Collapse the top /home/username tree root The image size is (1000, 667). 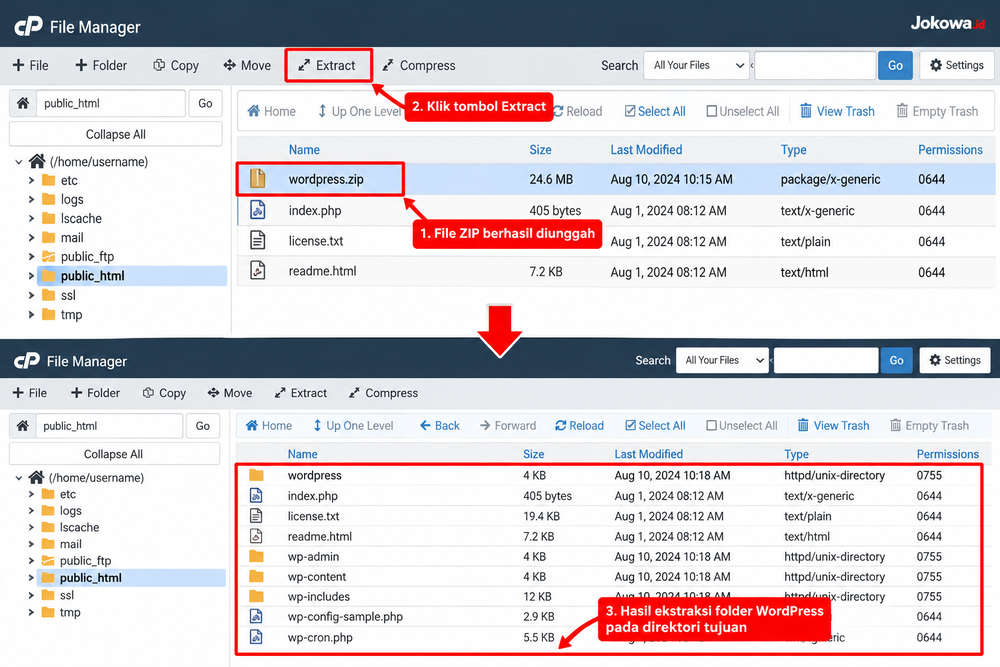(x=18, y=162)
